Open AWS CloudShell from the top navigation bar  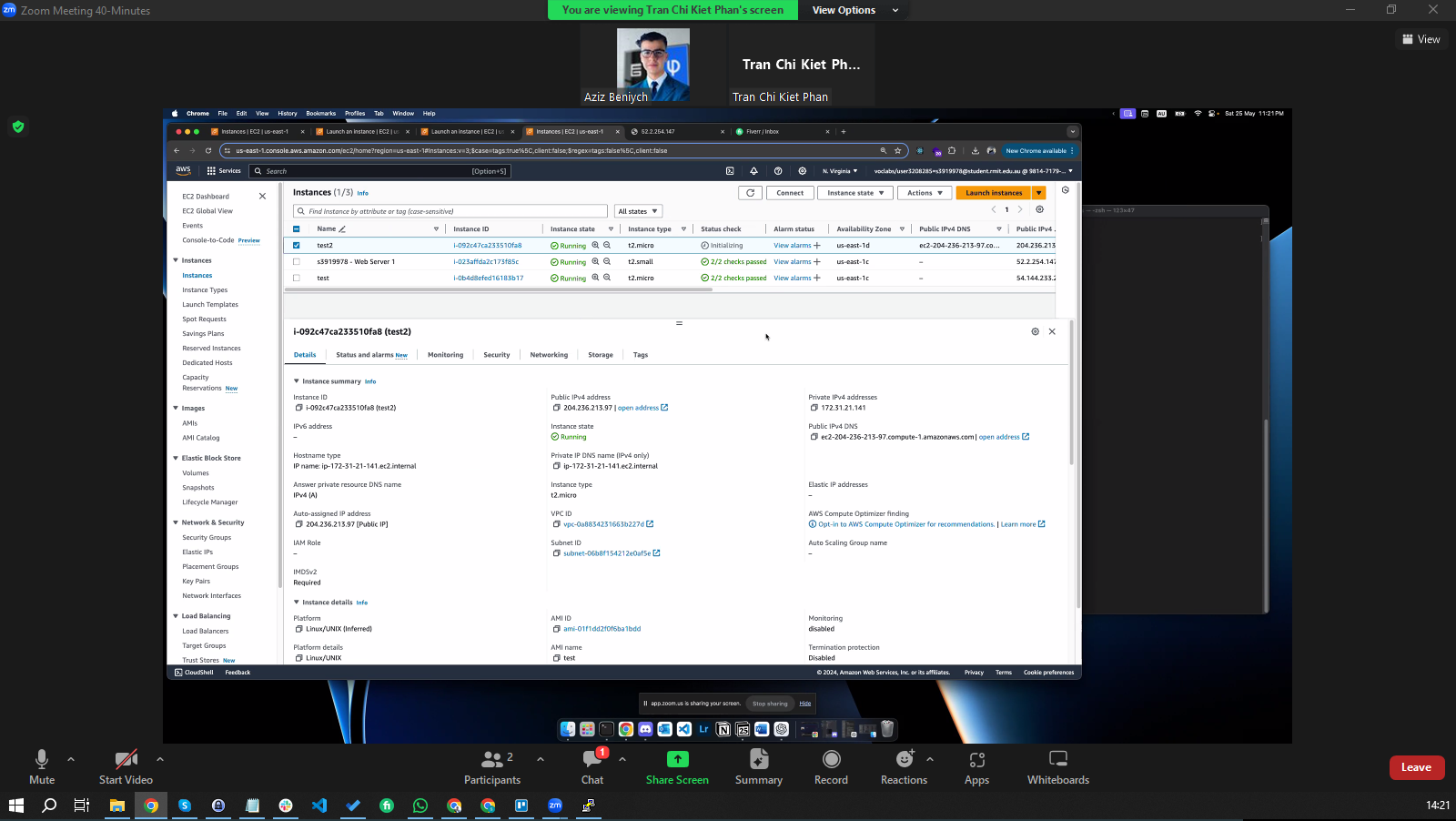pos(729,170)
